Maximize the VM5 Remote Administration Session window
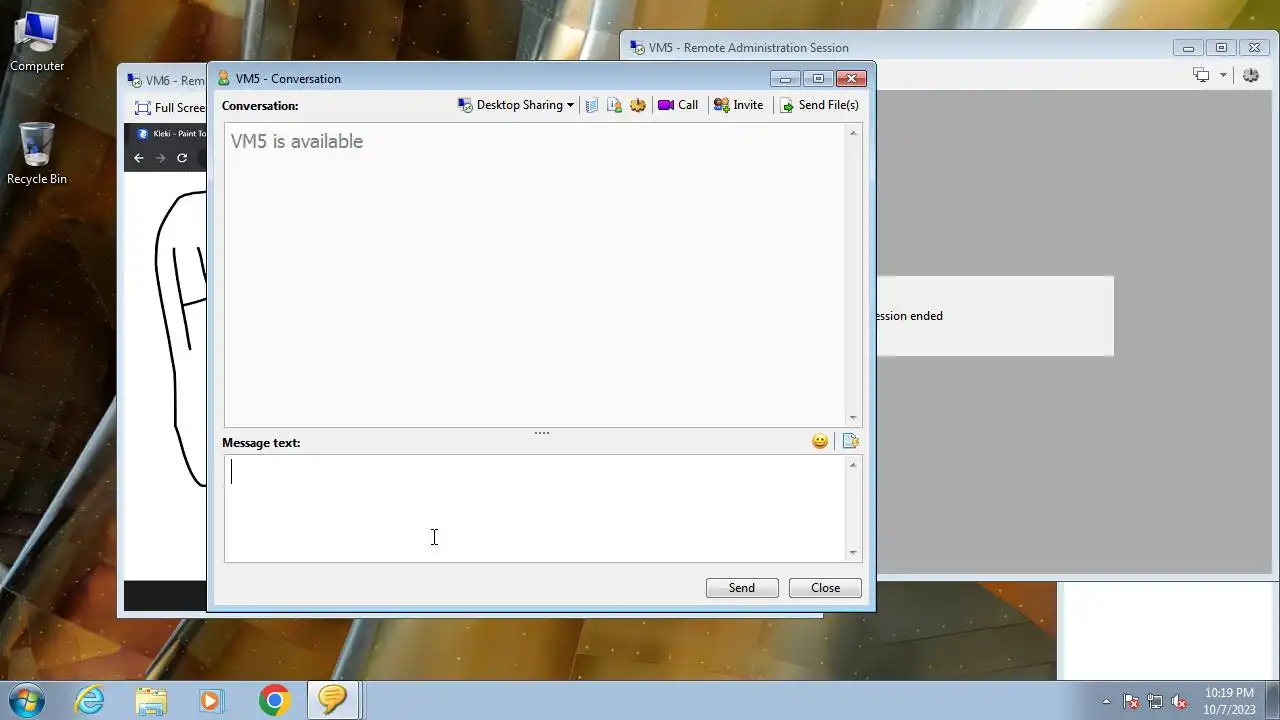Viewport: 1280px width, 720px height. (x=1221, y=48)
